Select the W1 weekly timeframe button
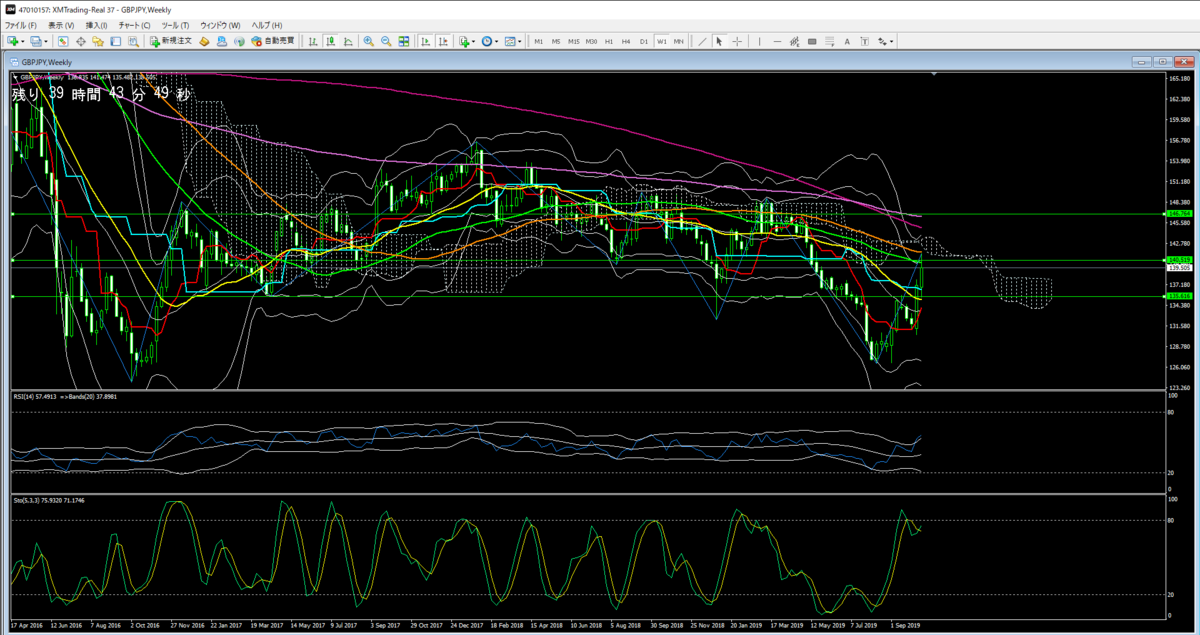 click(x=662, y=41)
